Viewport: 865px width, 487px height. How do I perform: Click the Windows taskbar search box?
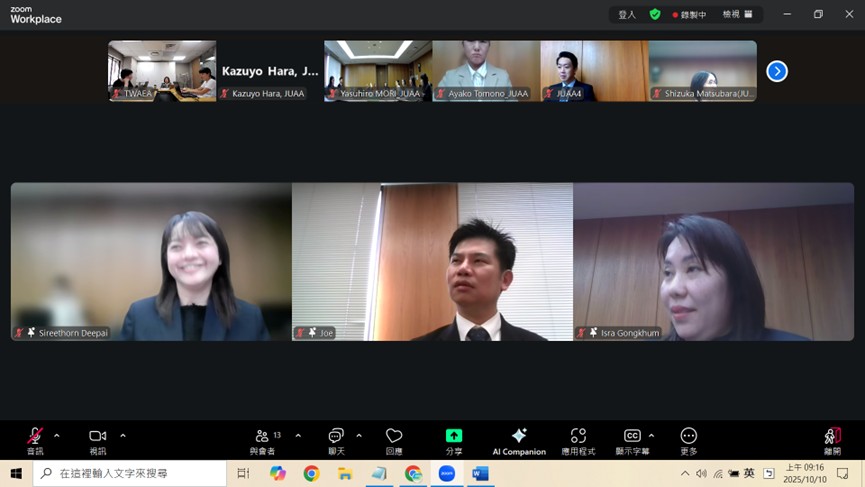point(130,473)
